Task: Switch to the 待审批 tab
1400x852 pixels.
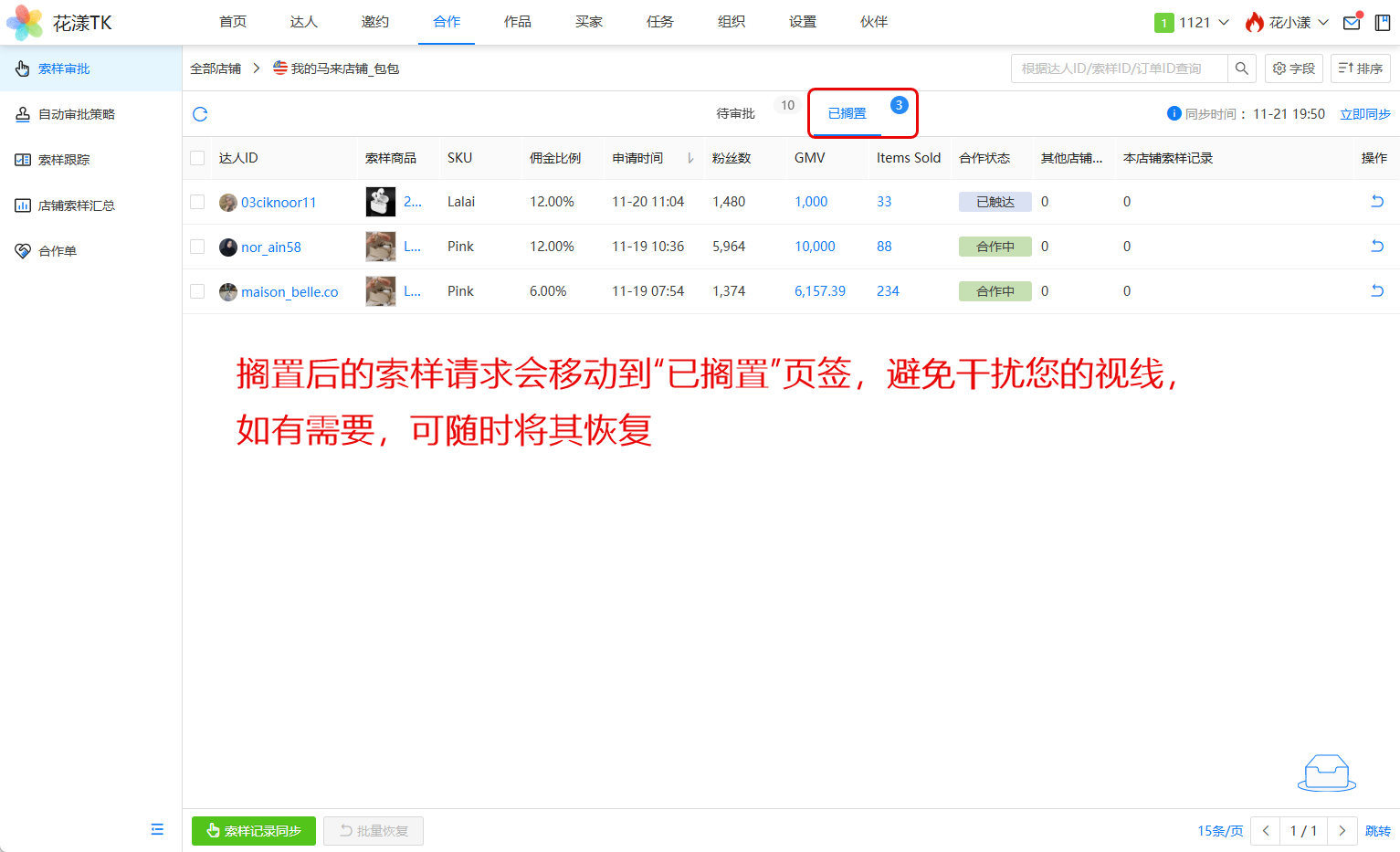Action: coord(736,114)
